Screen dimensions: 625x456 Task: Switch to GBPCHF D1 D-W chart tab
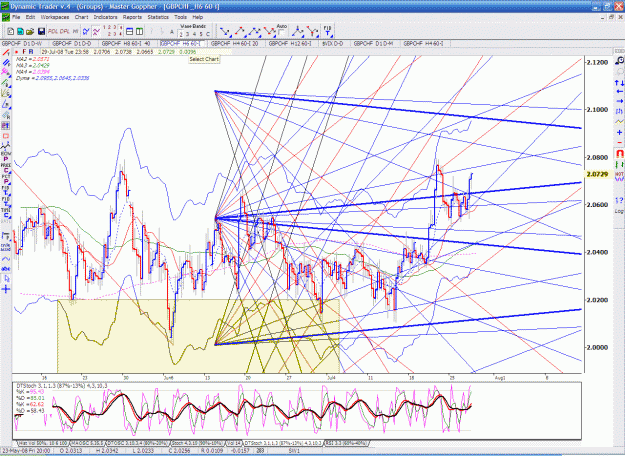tap(22, 43)
